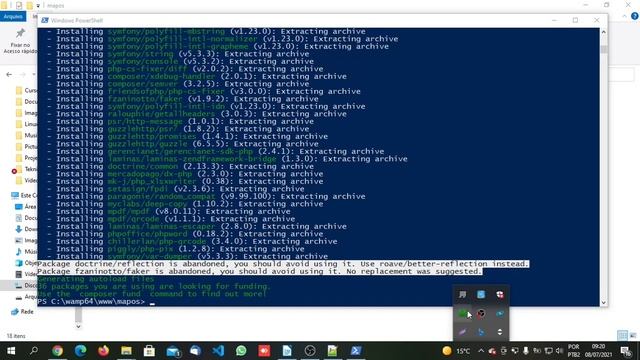The width and height of the screenshot is (640, 360).
Task: Open OBS Studio from the taskbar
Action: click(x=310, y=351)
